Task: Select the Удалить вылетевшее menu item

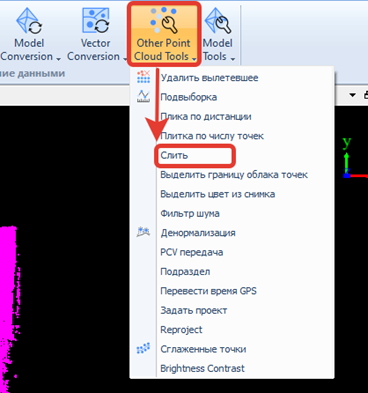Action: click(232, 78)
